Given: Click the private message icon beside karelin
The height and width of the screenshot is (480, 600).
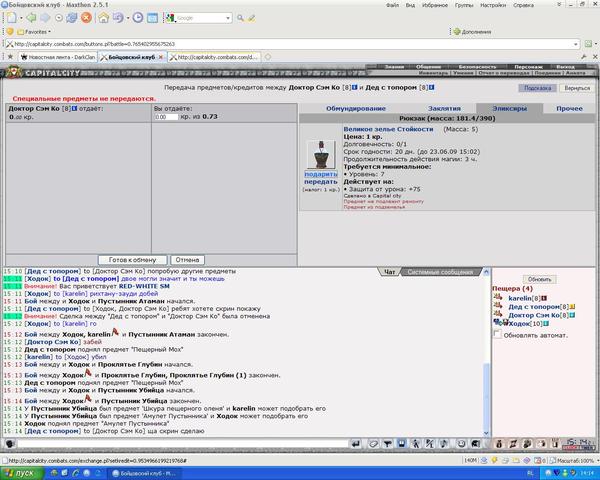Looking at the screenshot, I should (497, 297).
